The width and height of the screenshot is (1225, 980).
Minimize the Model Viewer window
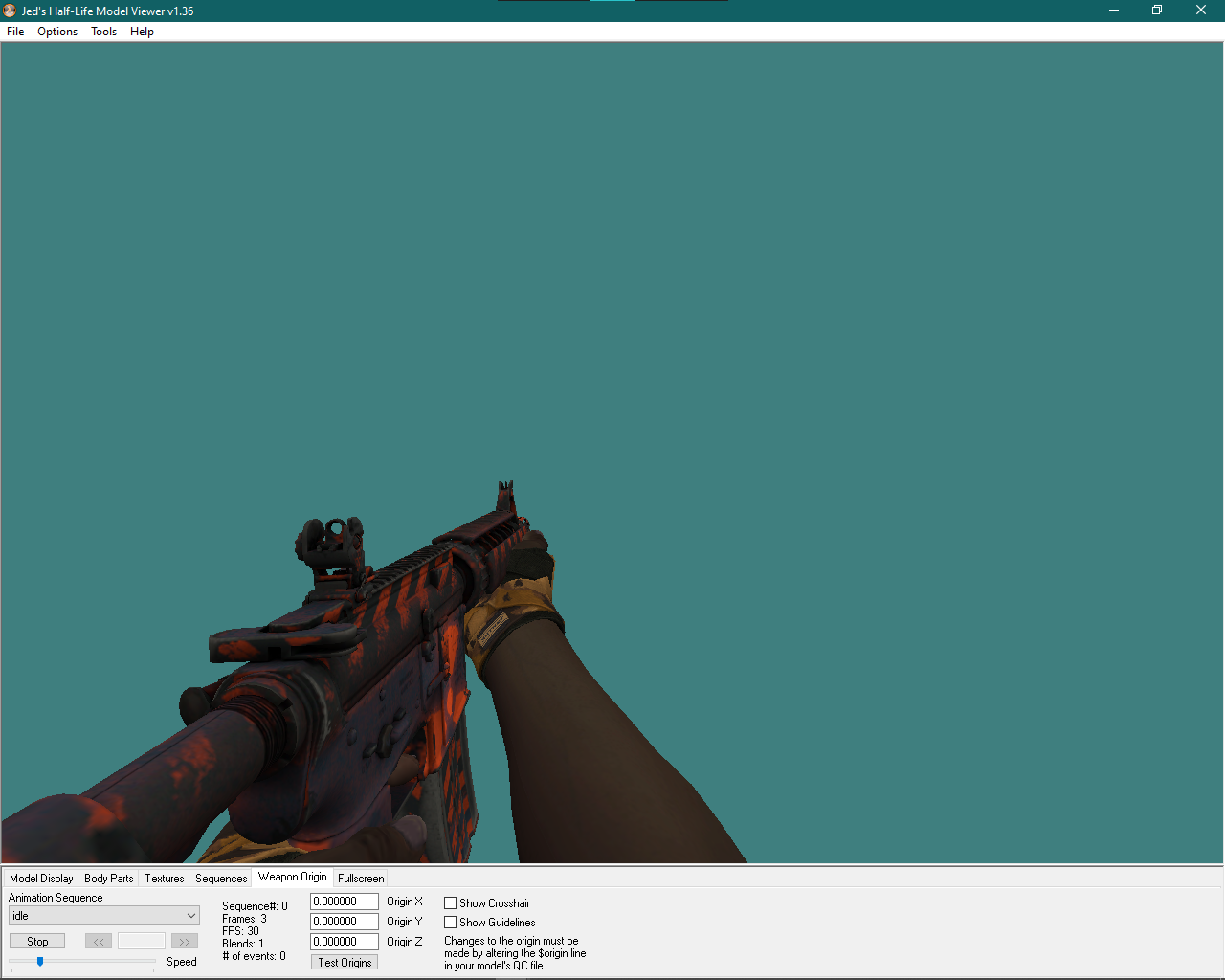1114,11
